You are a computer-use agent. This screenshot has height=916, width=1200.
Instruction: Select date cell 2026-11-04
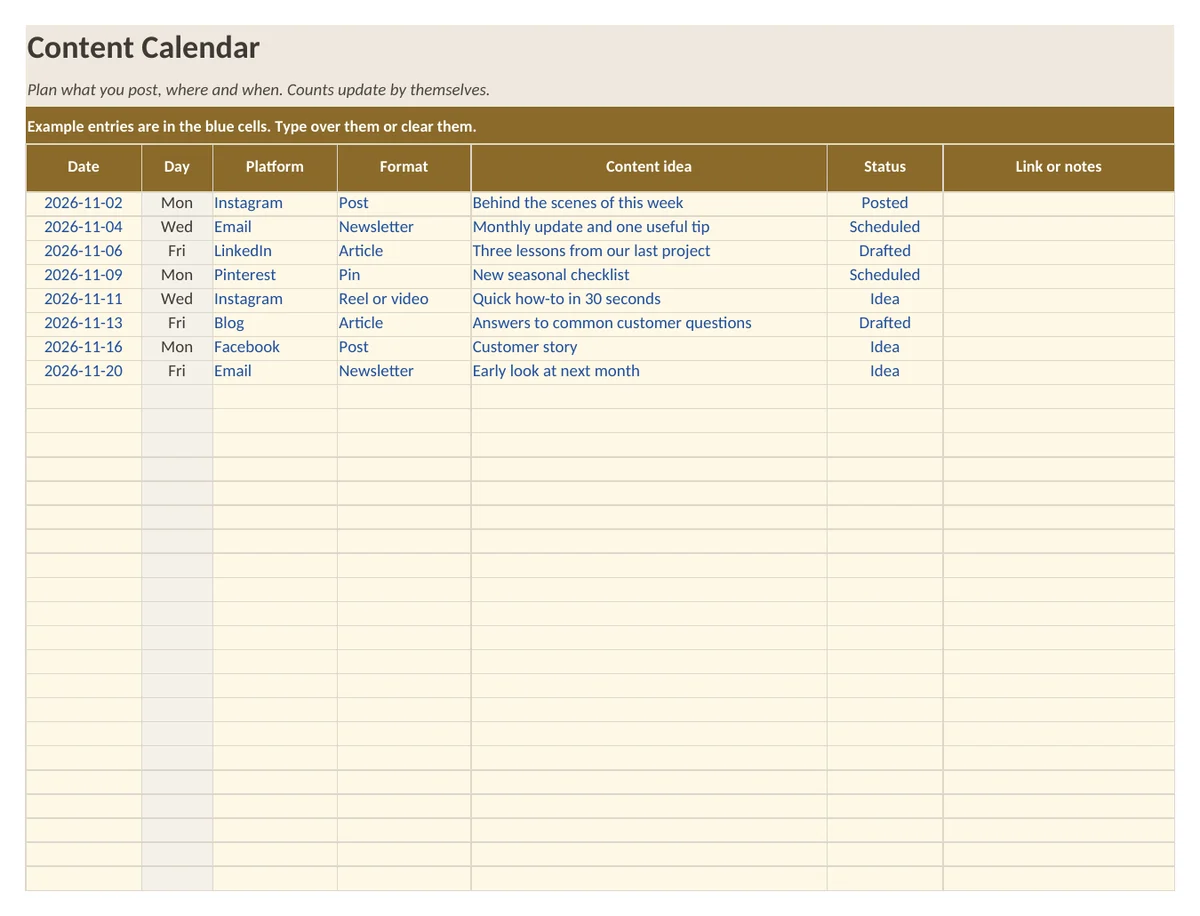(84, 227)
